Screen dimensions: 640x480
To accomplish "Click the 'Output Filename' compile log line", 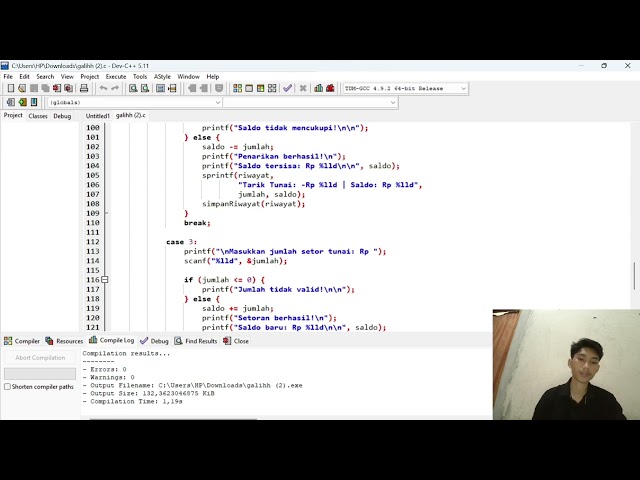I will (x=192, y=385).
